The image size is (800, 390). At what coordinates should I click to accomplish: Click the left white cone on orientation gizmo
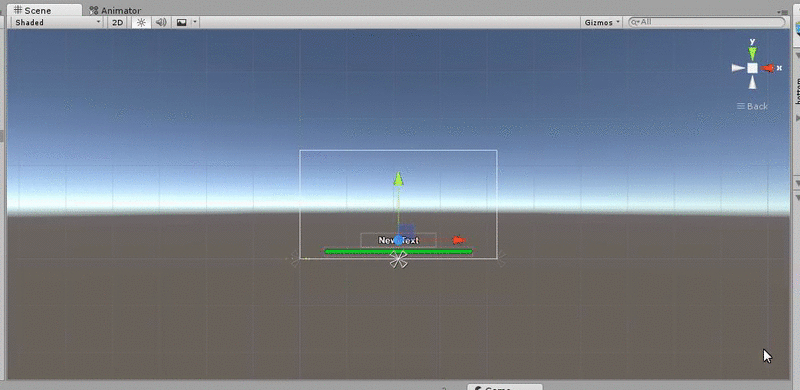(x=738, y=68)
